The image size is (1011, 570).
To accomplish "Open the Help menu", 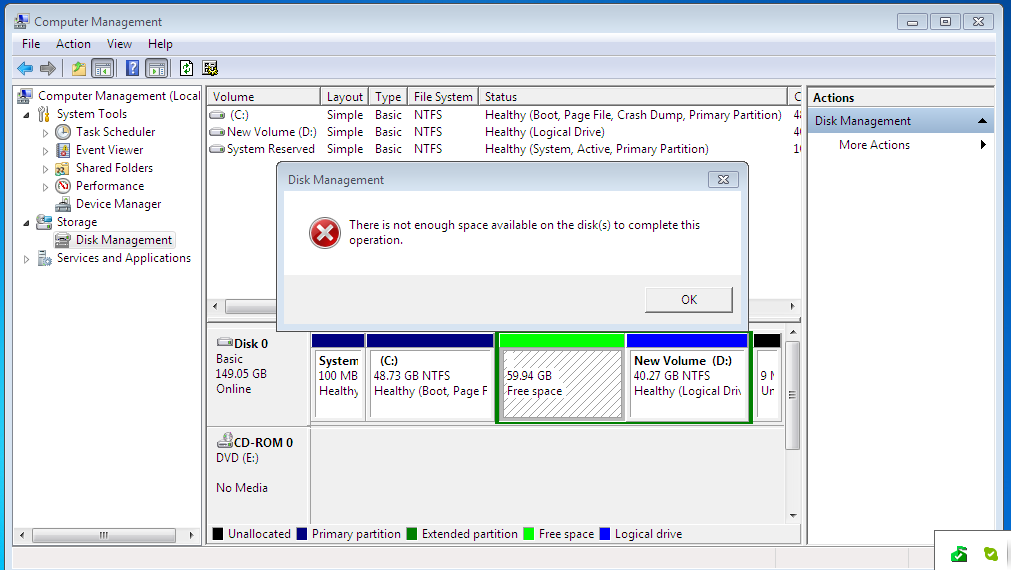I will pyautogui.click(x=160, y=44).
